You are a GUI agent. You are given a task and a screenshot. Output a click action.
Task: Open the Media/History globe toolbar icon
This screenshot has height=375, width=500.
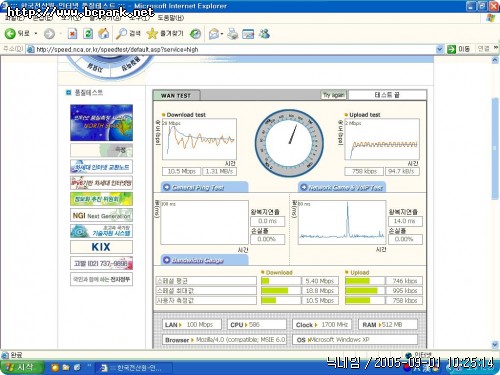195,34
